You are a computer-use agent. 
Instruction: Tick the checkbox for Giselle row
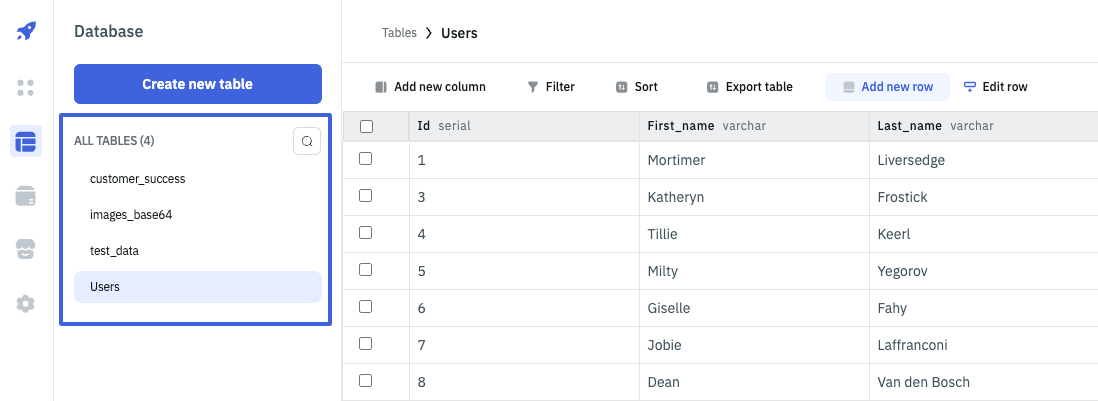tap(366, 307)
